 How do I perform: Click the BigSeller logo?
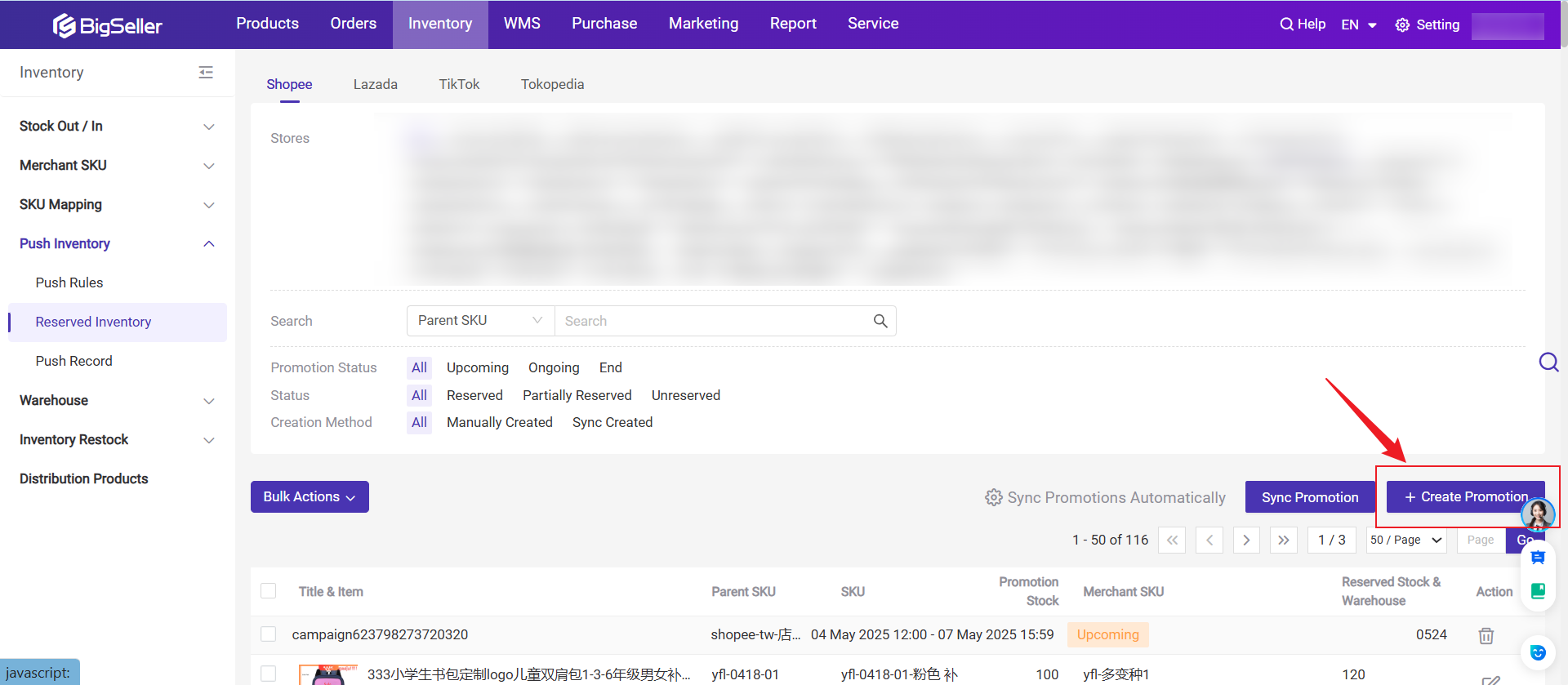tap(108, 25)
